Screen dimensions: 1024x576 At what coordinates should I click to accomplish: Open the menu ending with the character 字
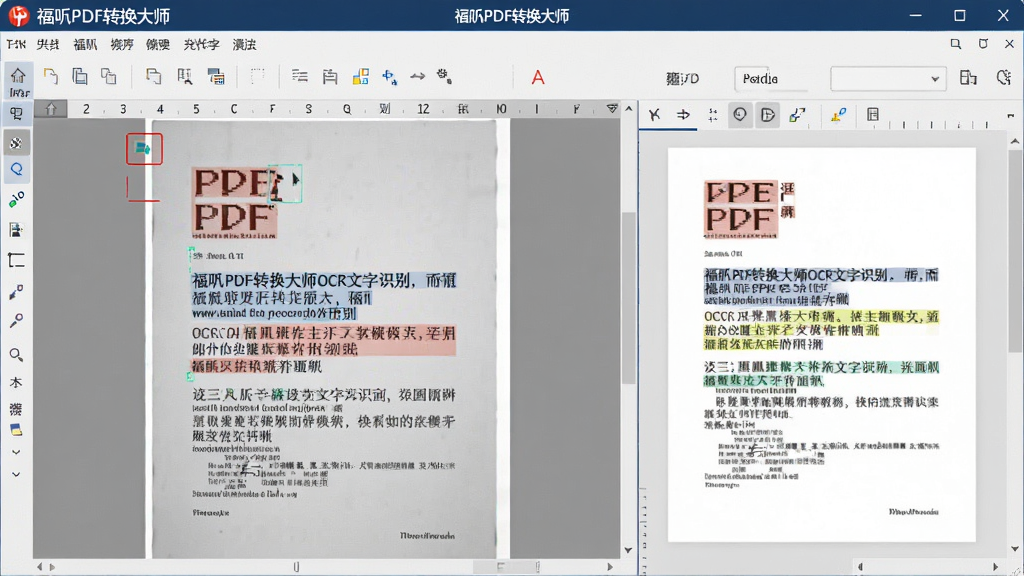200,44
